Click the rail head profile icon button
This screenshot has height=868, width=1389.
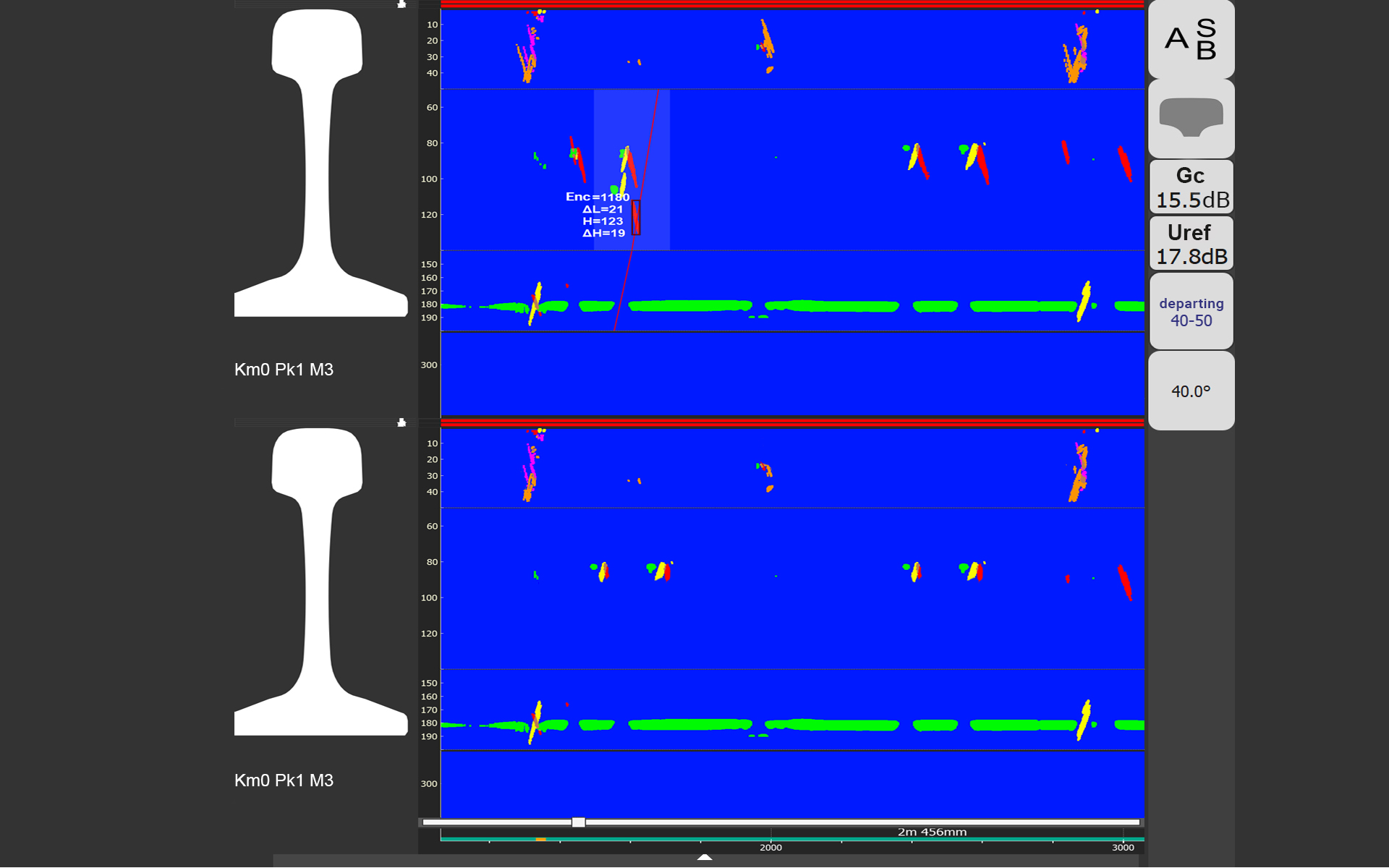pos(1191,118)
